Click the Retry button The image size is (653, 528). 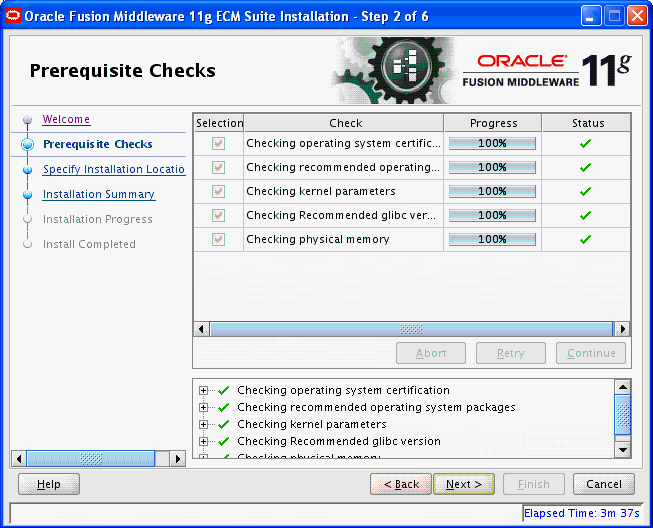511,353
